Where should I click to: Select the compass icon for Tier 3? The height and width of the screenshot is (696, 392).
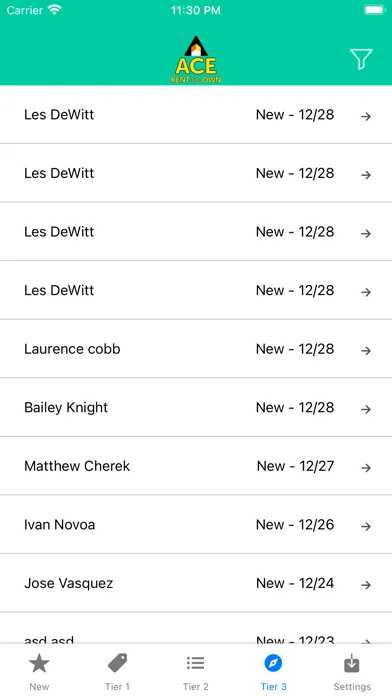(273, 663)
